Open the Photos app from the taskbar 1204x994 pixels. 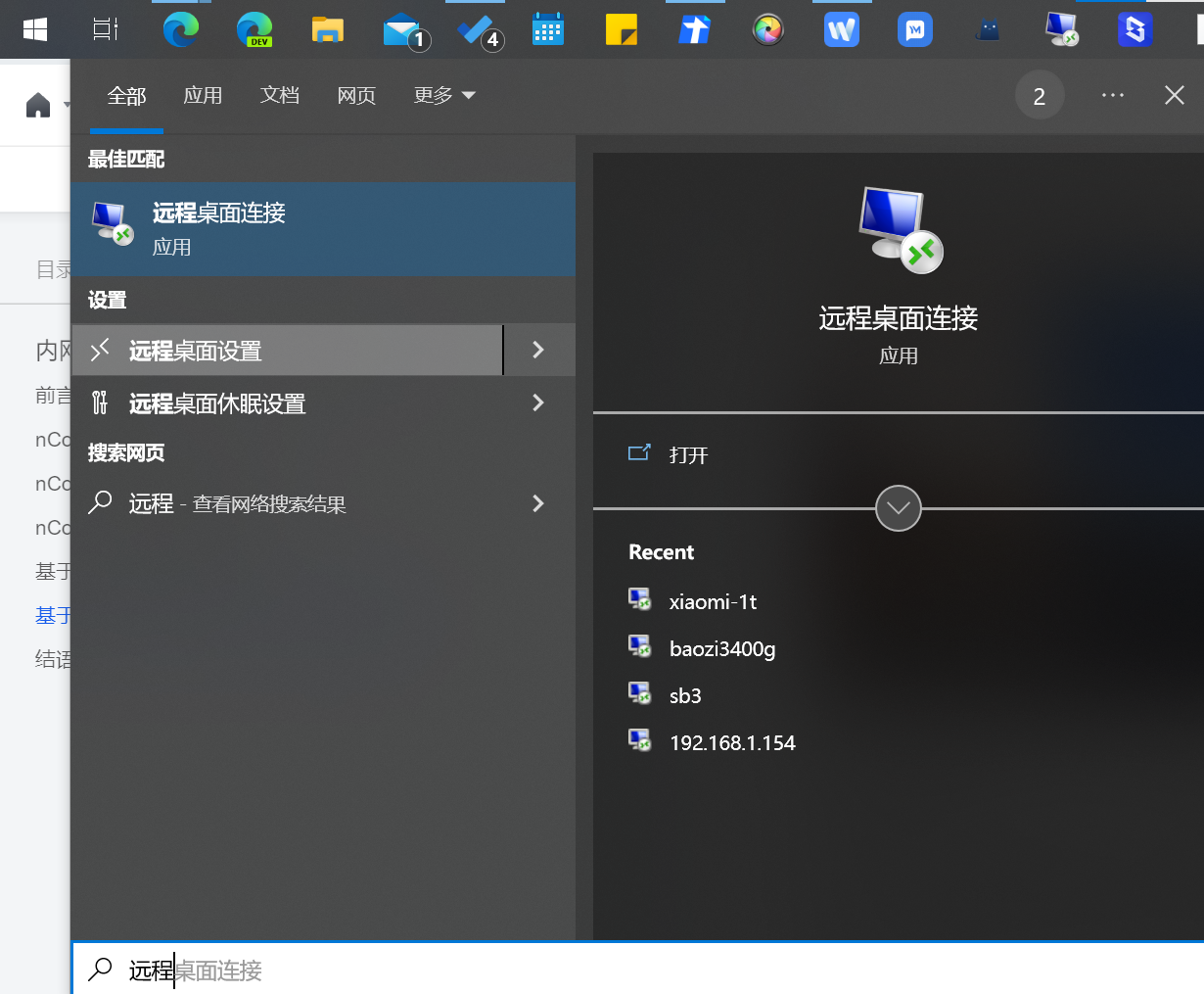coord(768,29)
